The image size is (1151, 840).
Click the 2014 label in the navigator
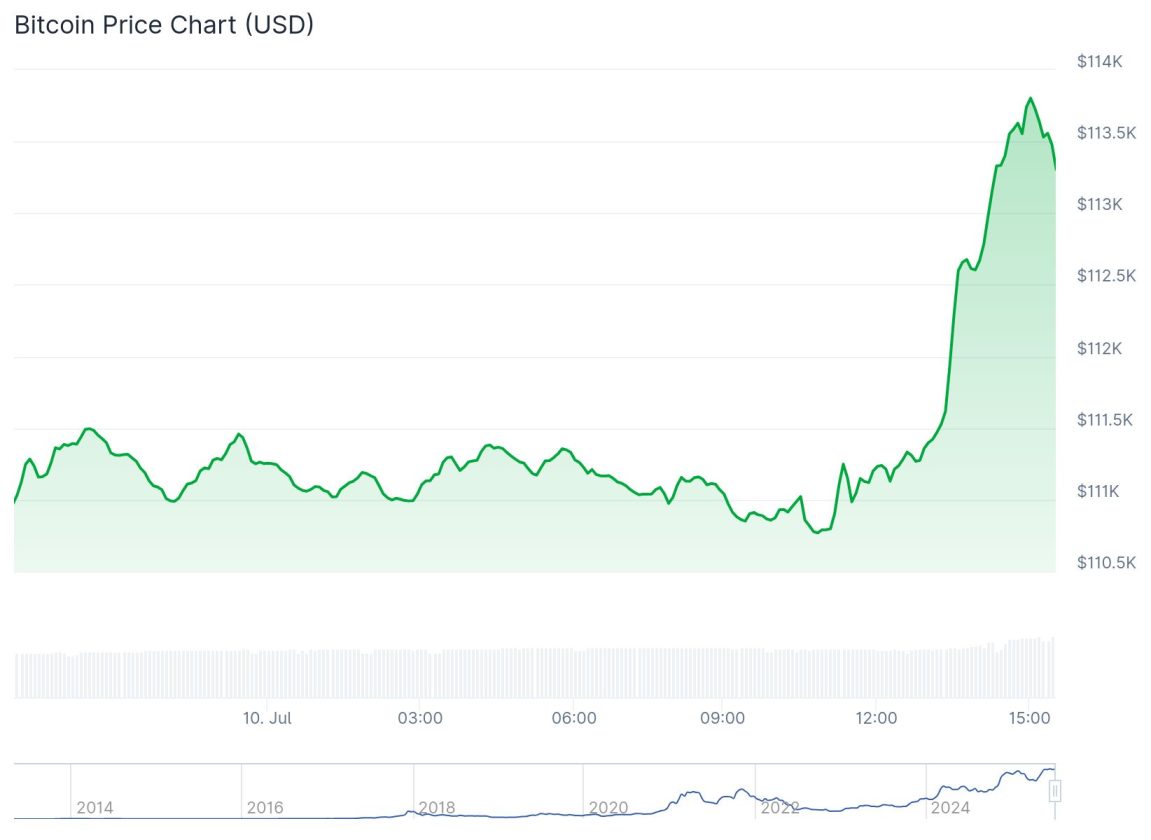[95, 808]
